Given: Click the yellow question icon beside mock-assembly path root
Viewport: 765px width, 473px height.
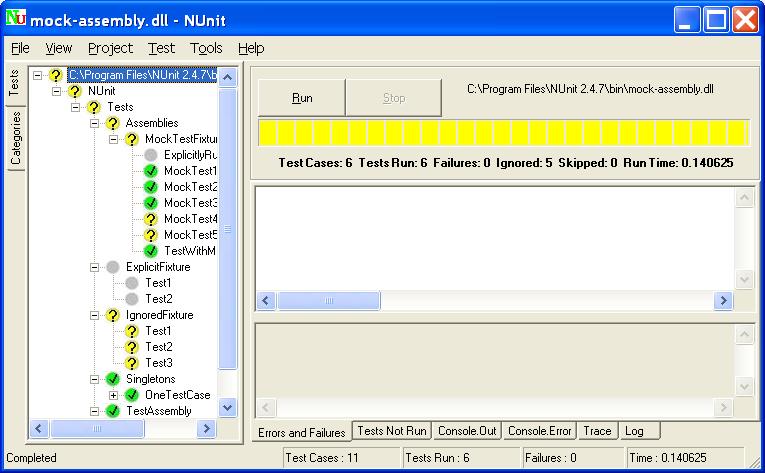Looking at the screenshot, I should (56, 75).
